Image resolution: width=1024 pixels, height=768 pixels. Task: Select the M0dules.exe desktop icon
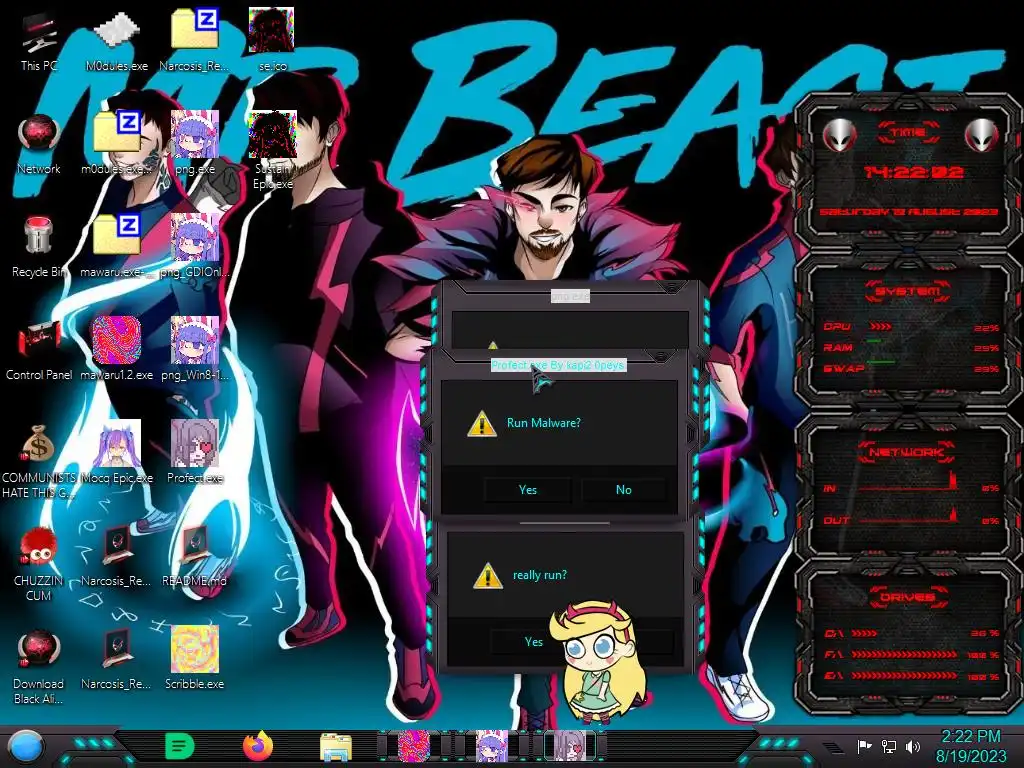coord(116,40)
